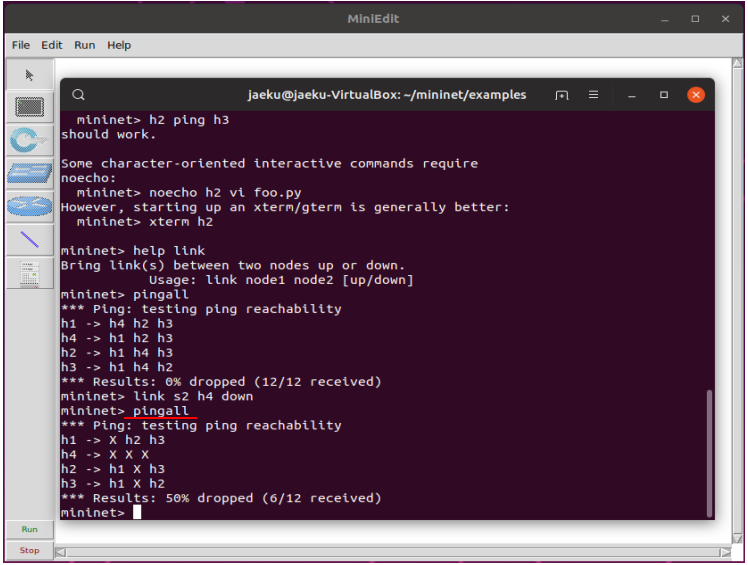Maximize the terminal window
Screen dimensions: 748x565
click(664, 94)
